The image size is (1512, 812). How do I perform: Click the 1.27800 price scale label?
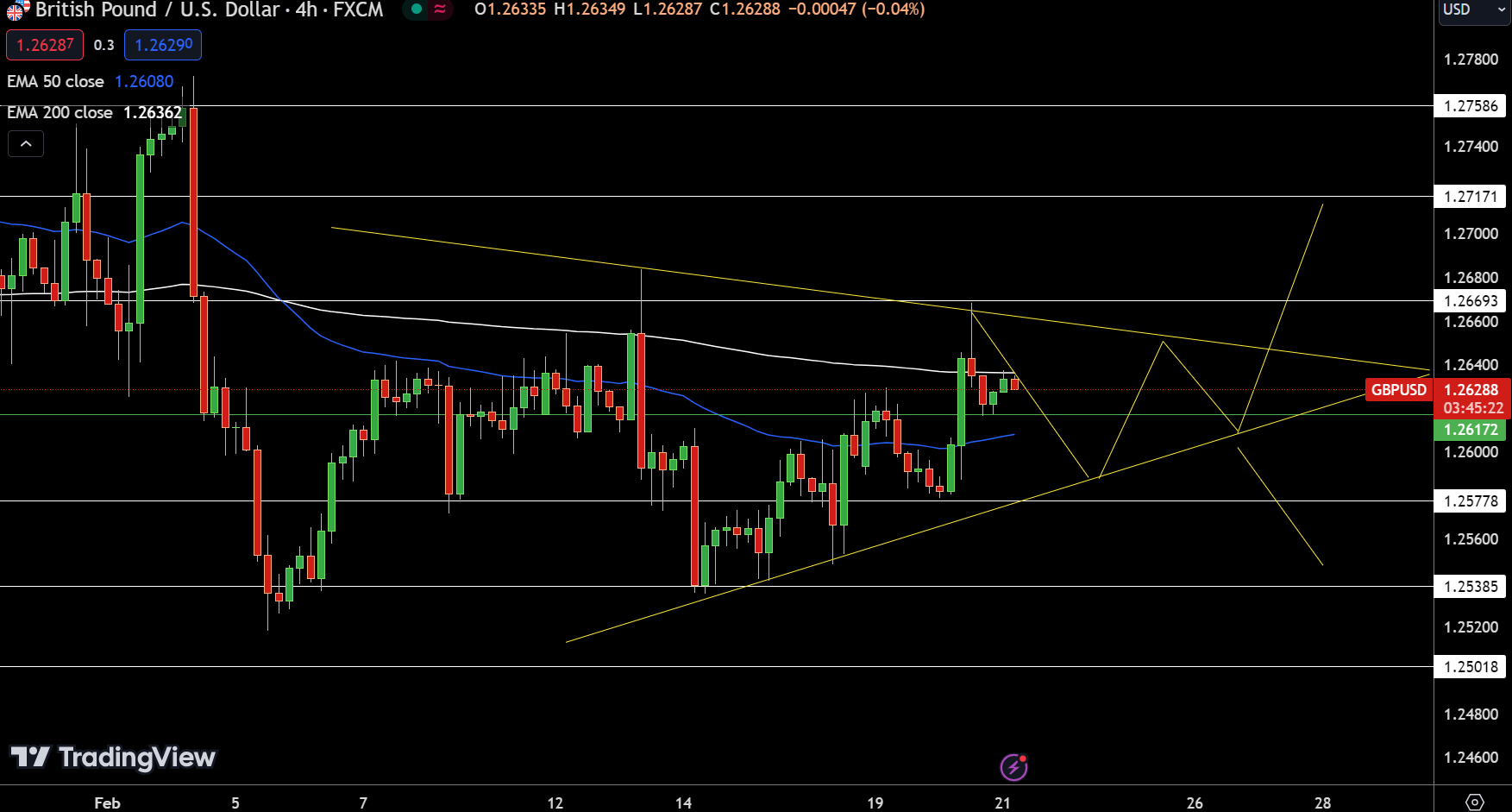click(x=1471, y=60)
